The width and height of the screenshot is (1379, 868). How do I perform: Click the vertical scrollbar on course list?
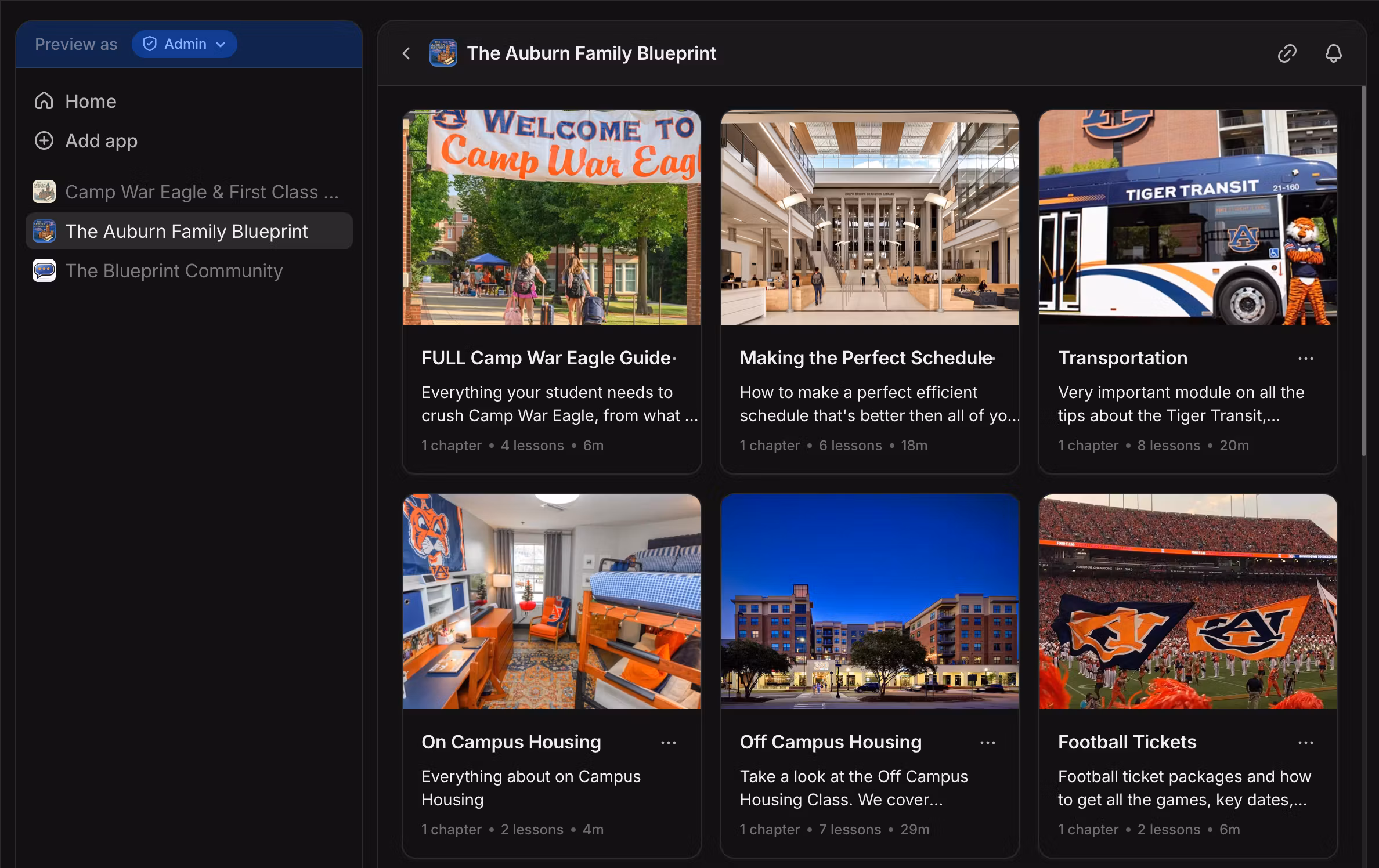[x=1363, y=270]
